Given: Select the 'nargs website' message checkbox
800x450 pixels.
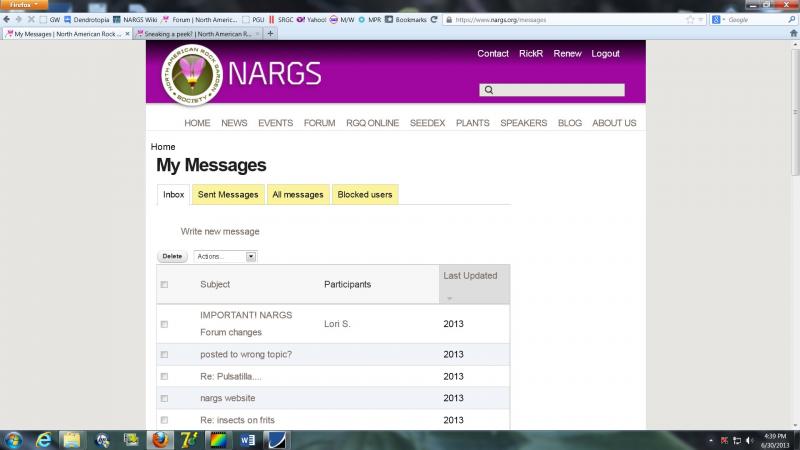Looking at the screenshot, I should [x=164, y=398].
